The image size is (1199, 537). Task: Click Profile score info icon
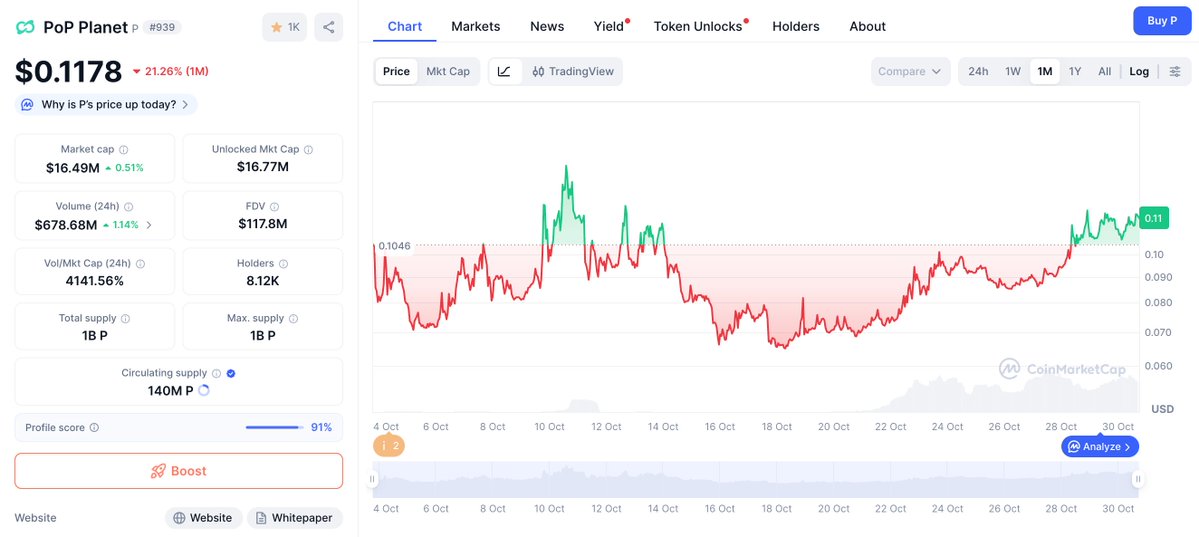point(94,427)
